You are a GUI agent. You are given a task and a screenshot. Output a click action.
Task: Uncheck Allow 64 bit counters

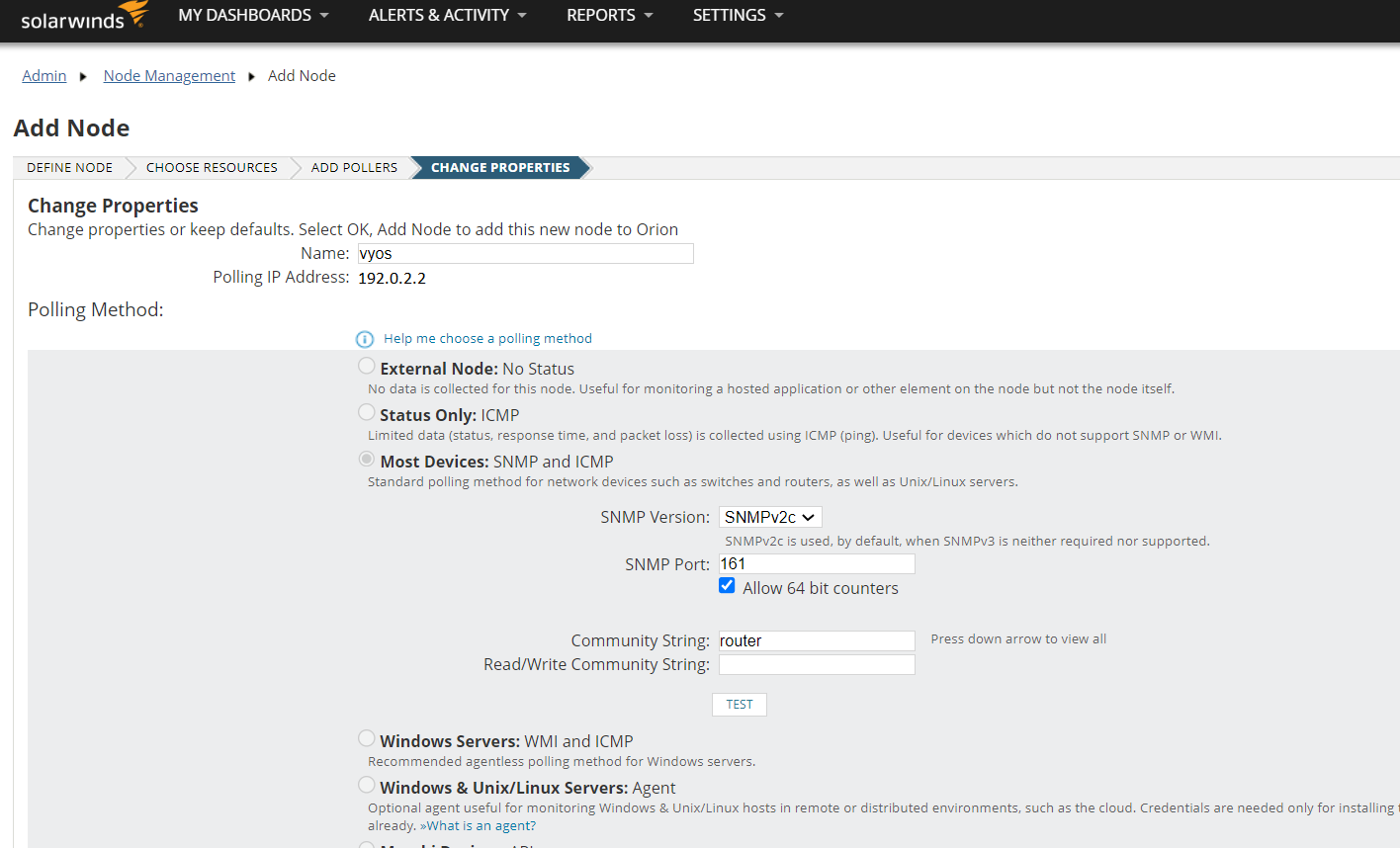tap(727, 586)
